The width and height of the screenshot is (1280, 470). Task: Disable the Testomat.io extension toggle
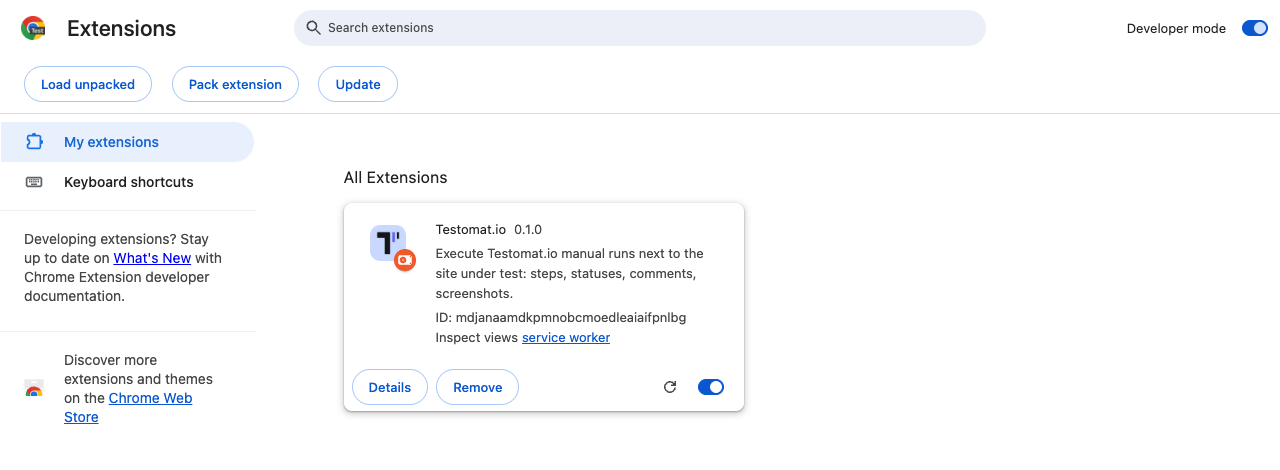(711, 387)
